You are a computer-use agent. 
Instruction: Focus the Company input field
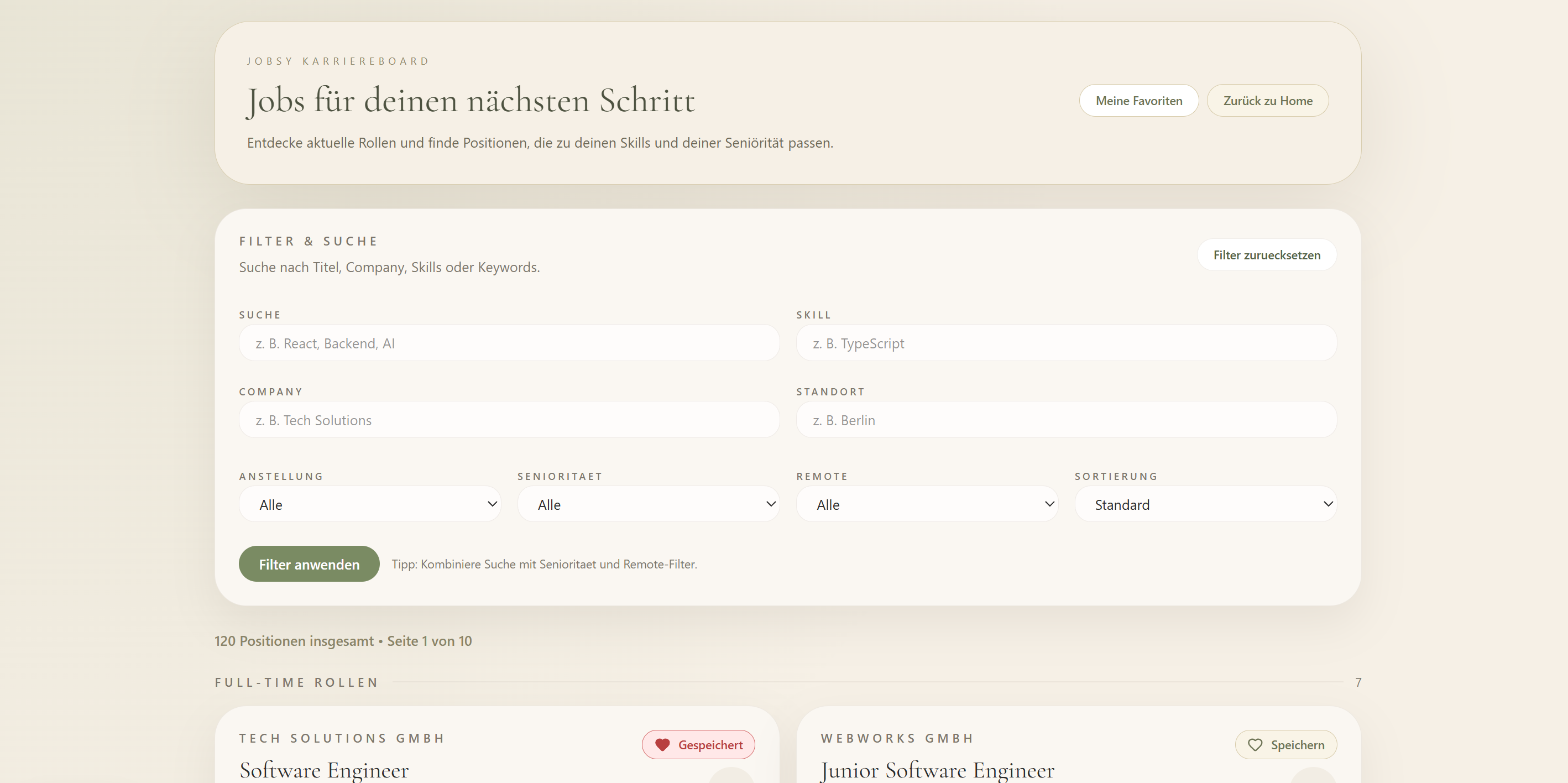pyautogui.click(x=509, y=420)
